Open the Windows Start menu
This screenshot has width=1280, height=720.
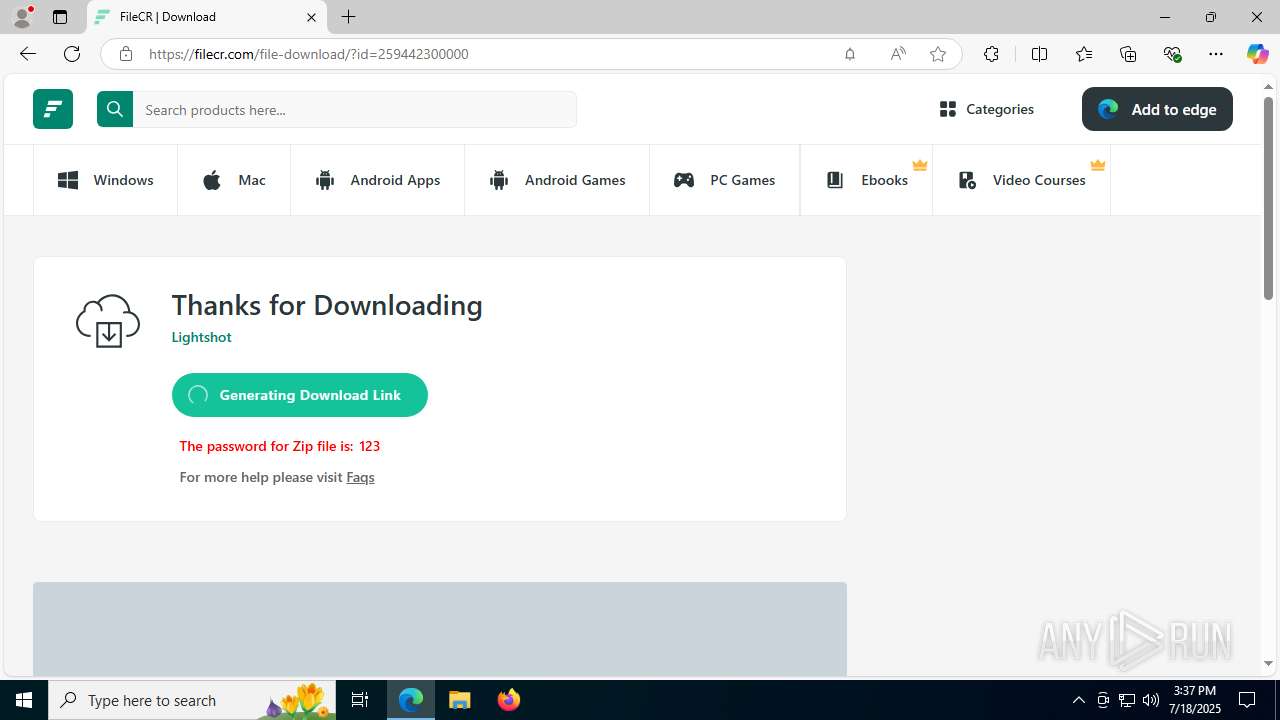[24, 700]
